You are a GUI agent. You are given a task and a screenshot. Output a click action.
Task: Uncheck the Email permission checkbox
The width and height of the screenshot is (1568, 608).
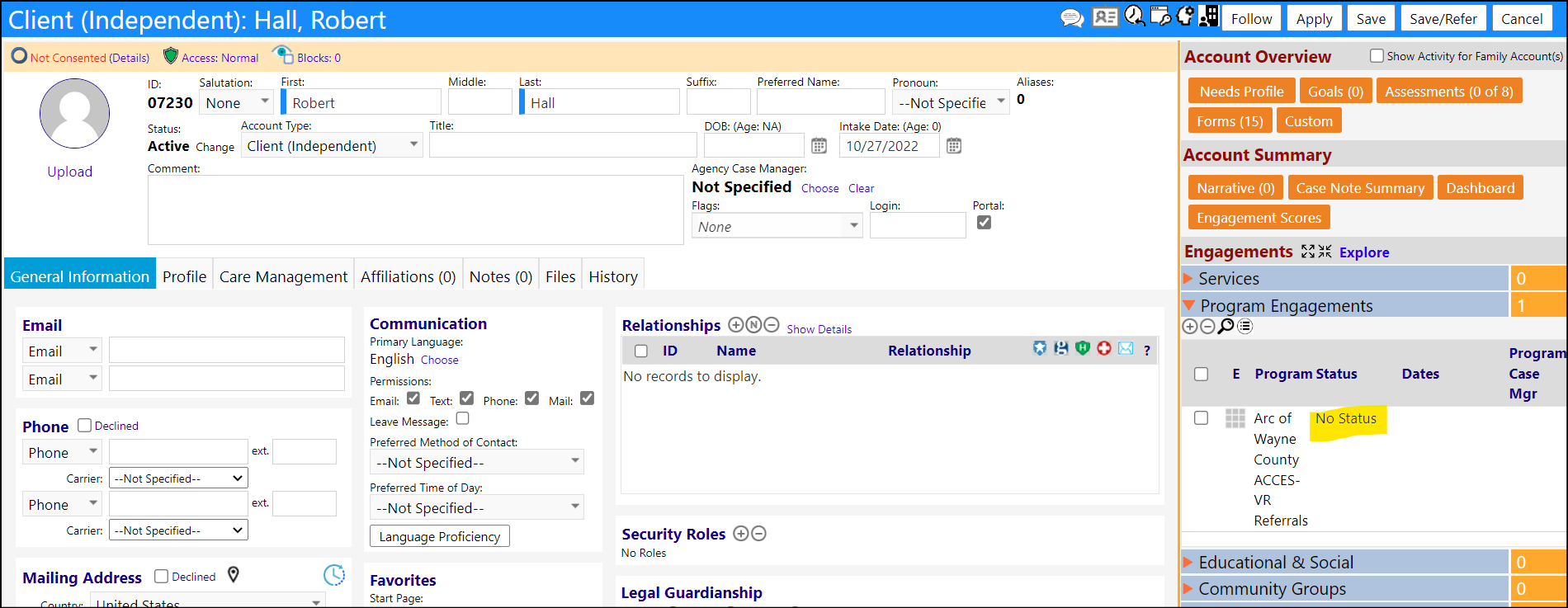[x=413, y=398]
